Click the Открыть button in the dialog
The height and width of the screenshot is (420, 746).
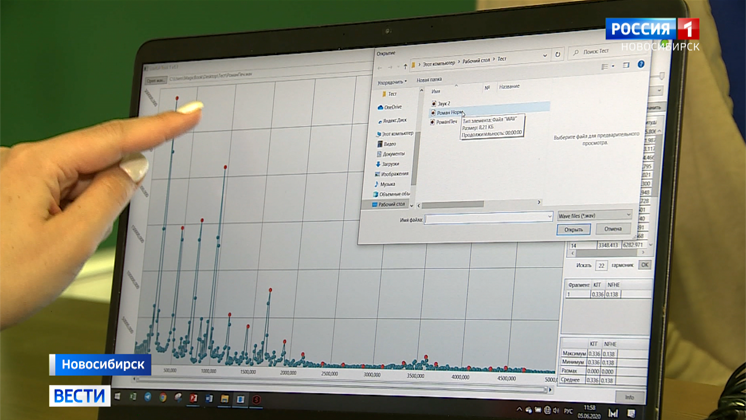coord(573,229)
